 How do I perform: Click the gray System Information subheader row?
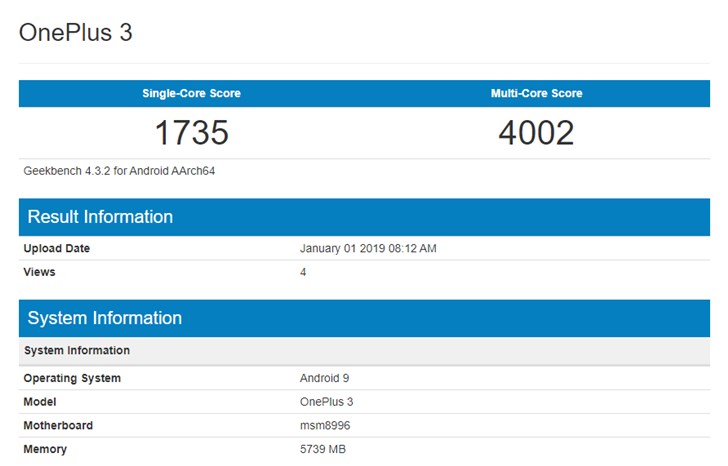point(364,351)
